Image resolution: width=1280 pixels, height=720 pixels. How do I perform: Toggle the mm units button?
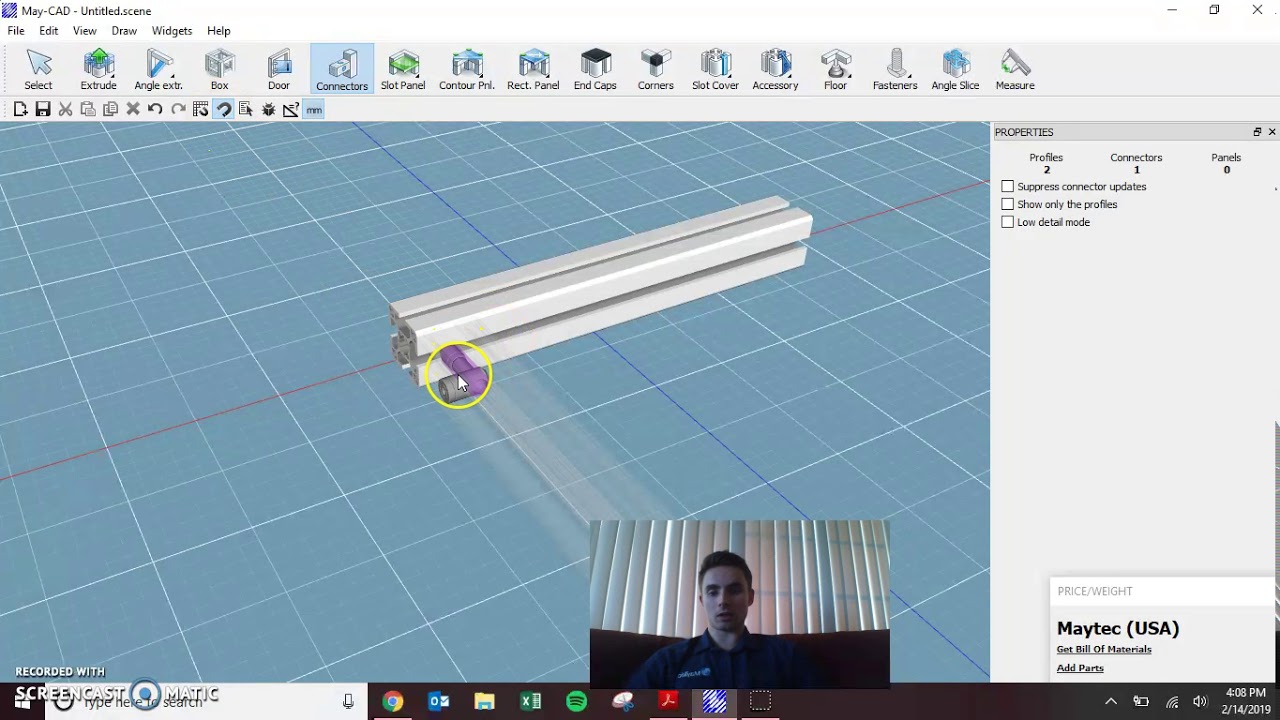(314, 109)
